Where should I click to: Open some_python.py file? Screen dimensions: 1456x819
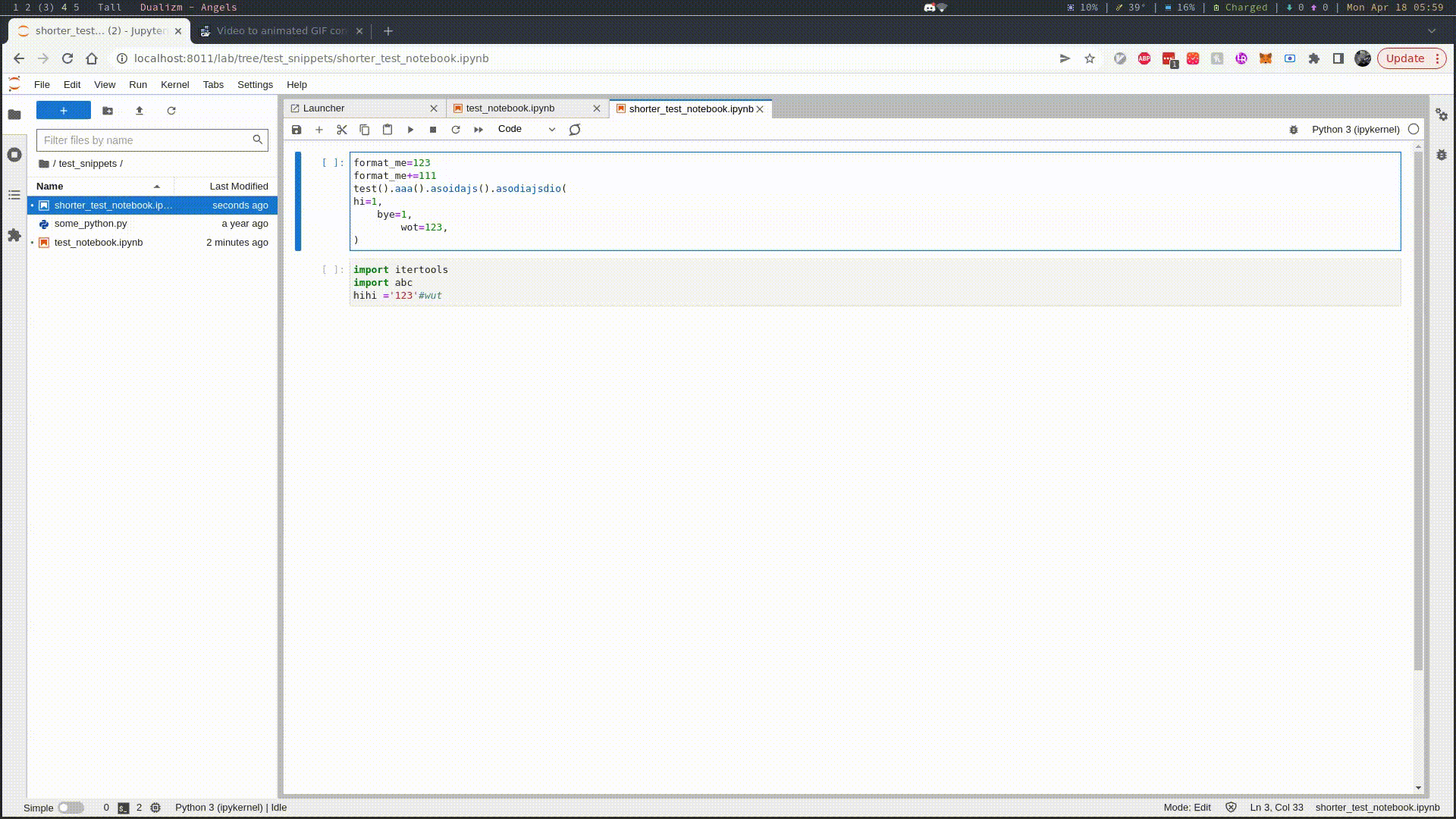tap(90, 223)
